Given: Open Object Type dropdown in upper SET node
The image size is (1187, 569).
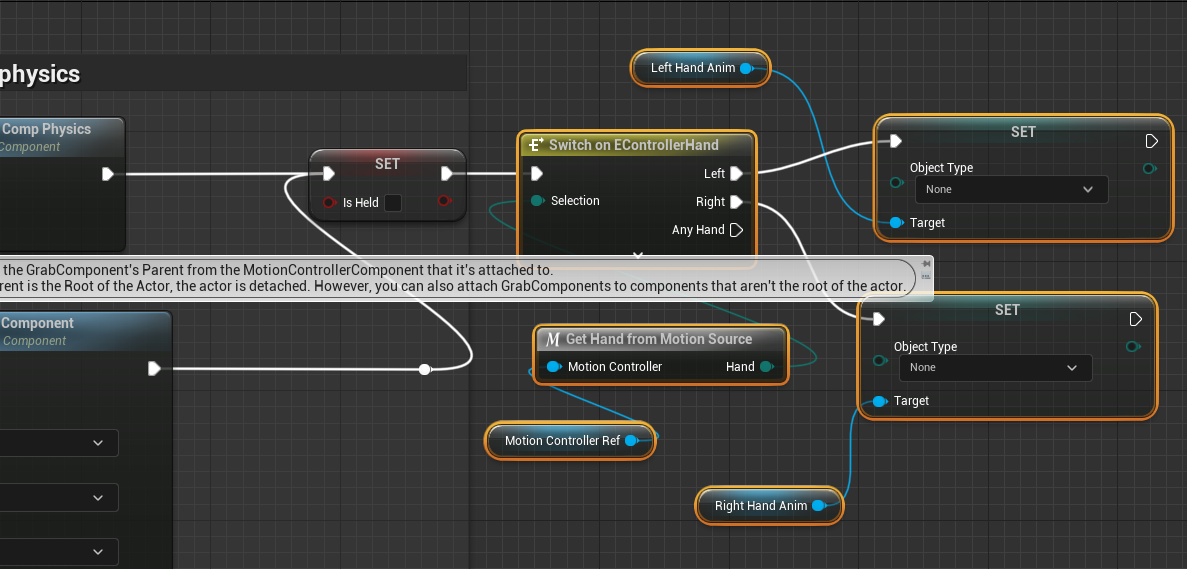Looking at the screenshot, I should pos(1011,189).
